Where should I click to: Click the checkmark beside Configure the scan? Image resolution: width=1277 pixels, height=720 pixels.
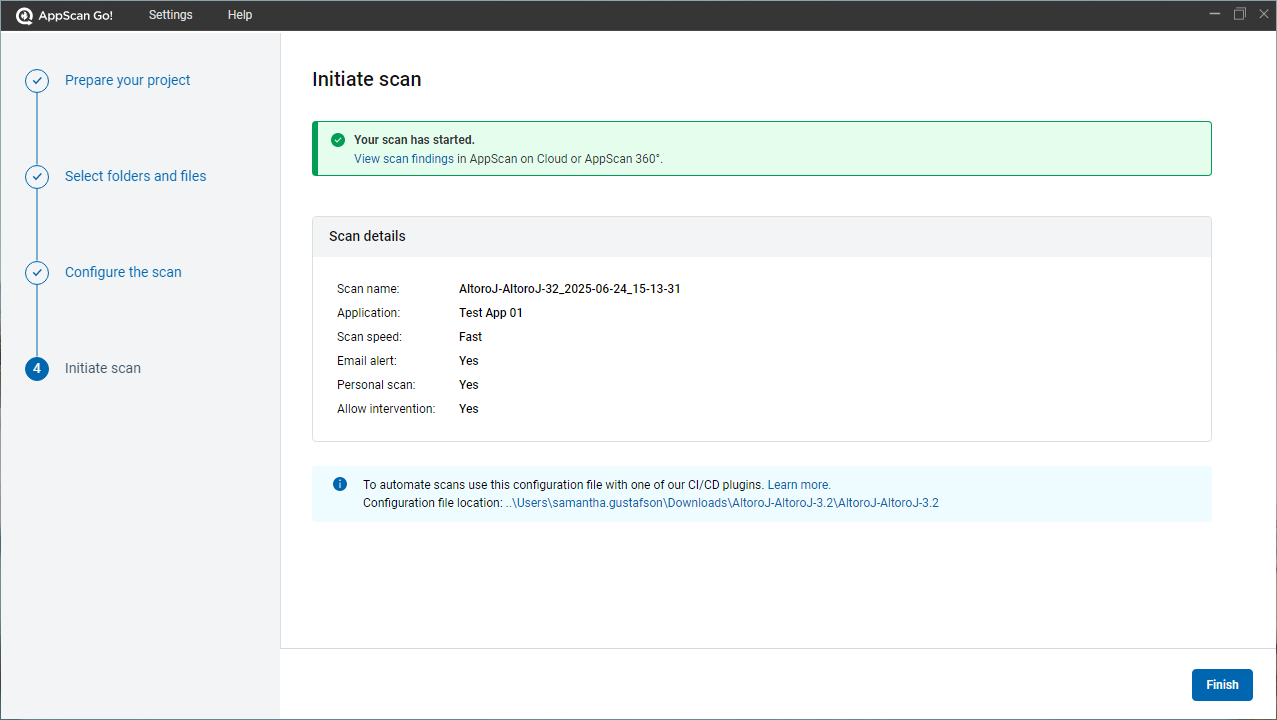click(x=37, y=273)
